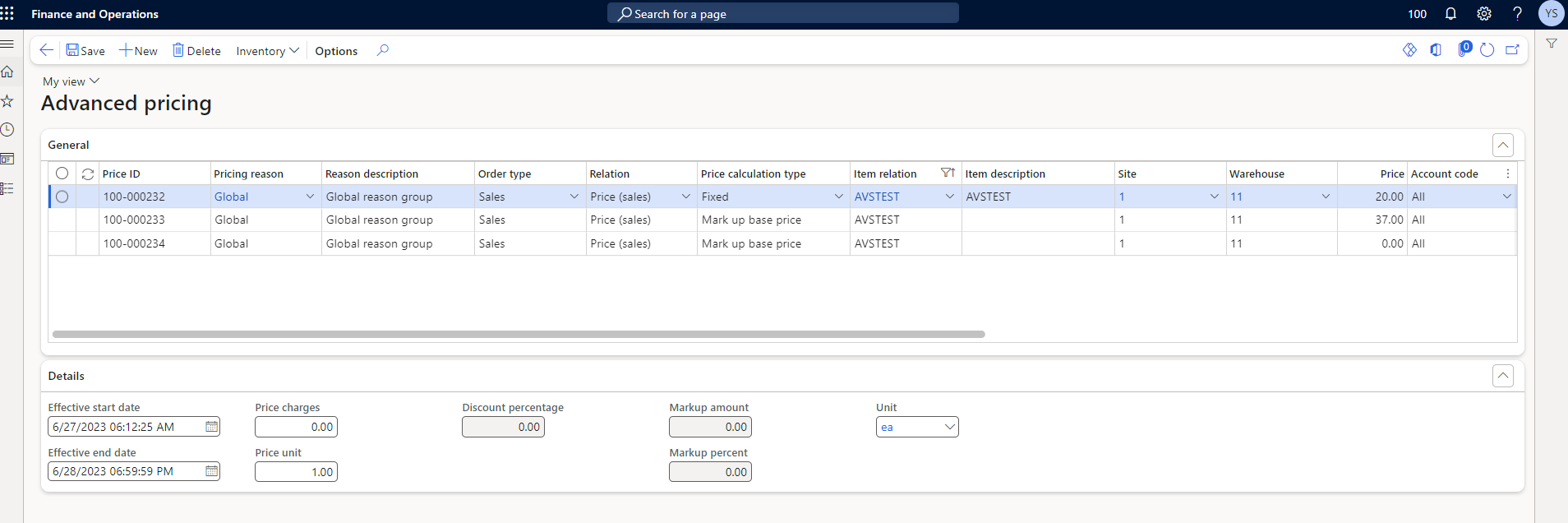Open the attachments icon with badge 0

pyautogui.click(x=1464, y=49)
